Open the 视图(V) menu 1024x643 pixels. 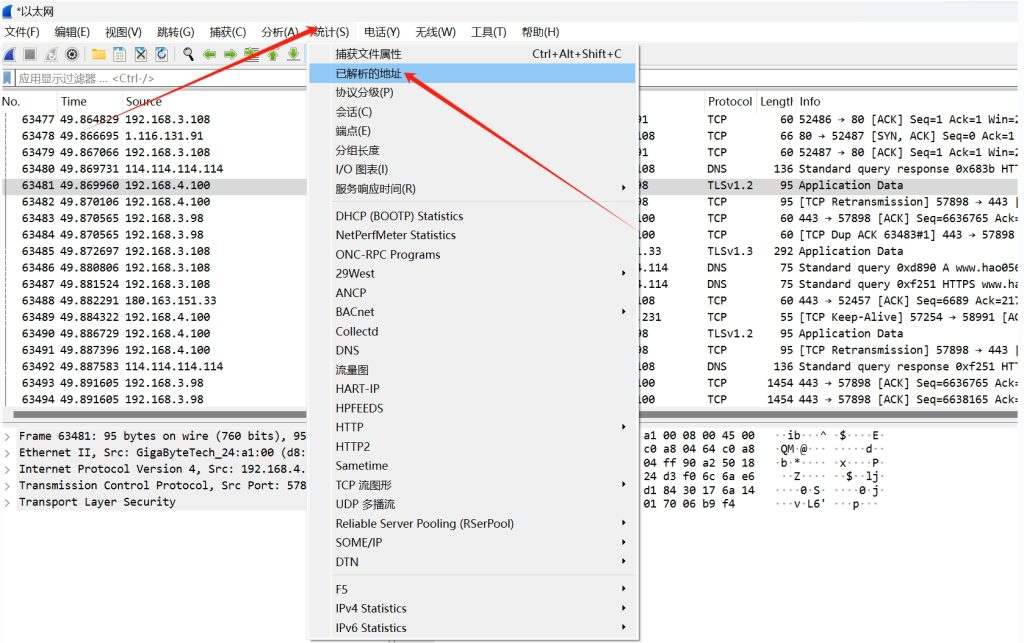[x=123, y=32]
